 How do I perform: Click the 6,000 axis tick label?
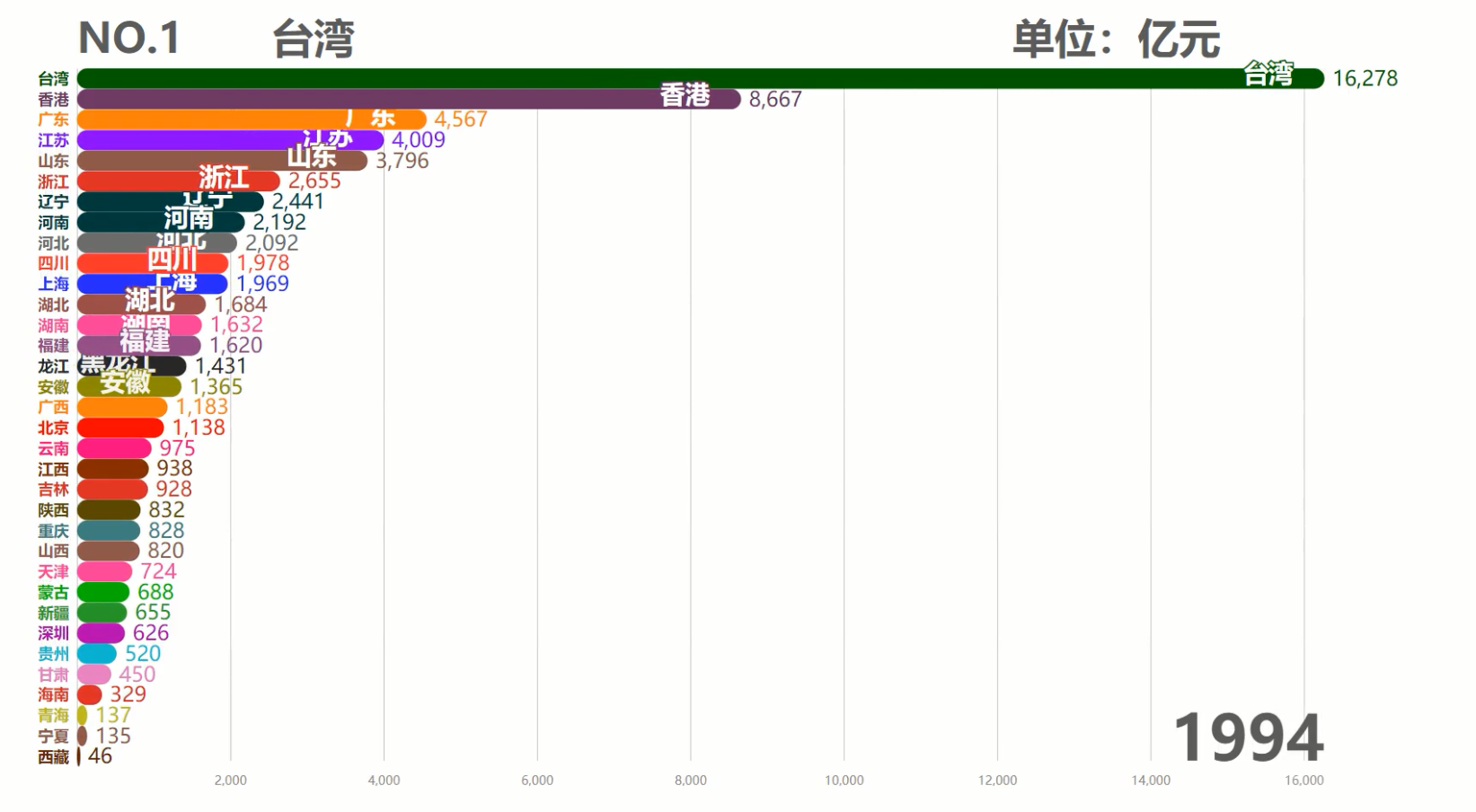[537, 781]
